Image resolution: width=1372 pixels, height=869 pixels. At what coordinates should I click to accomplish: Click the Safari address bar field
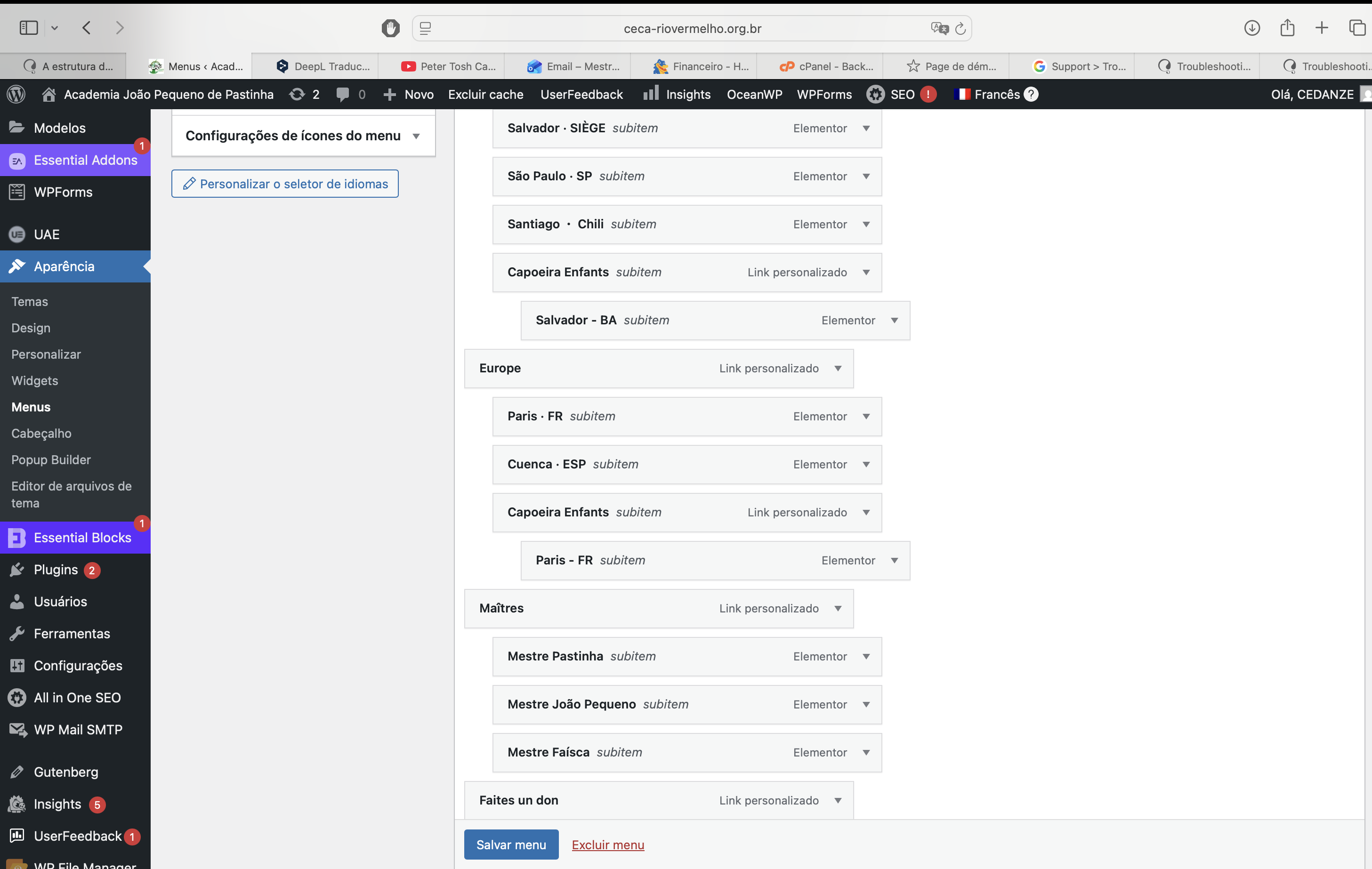click(692, 29)
